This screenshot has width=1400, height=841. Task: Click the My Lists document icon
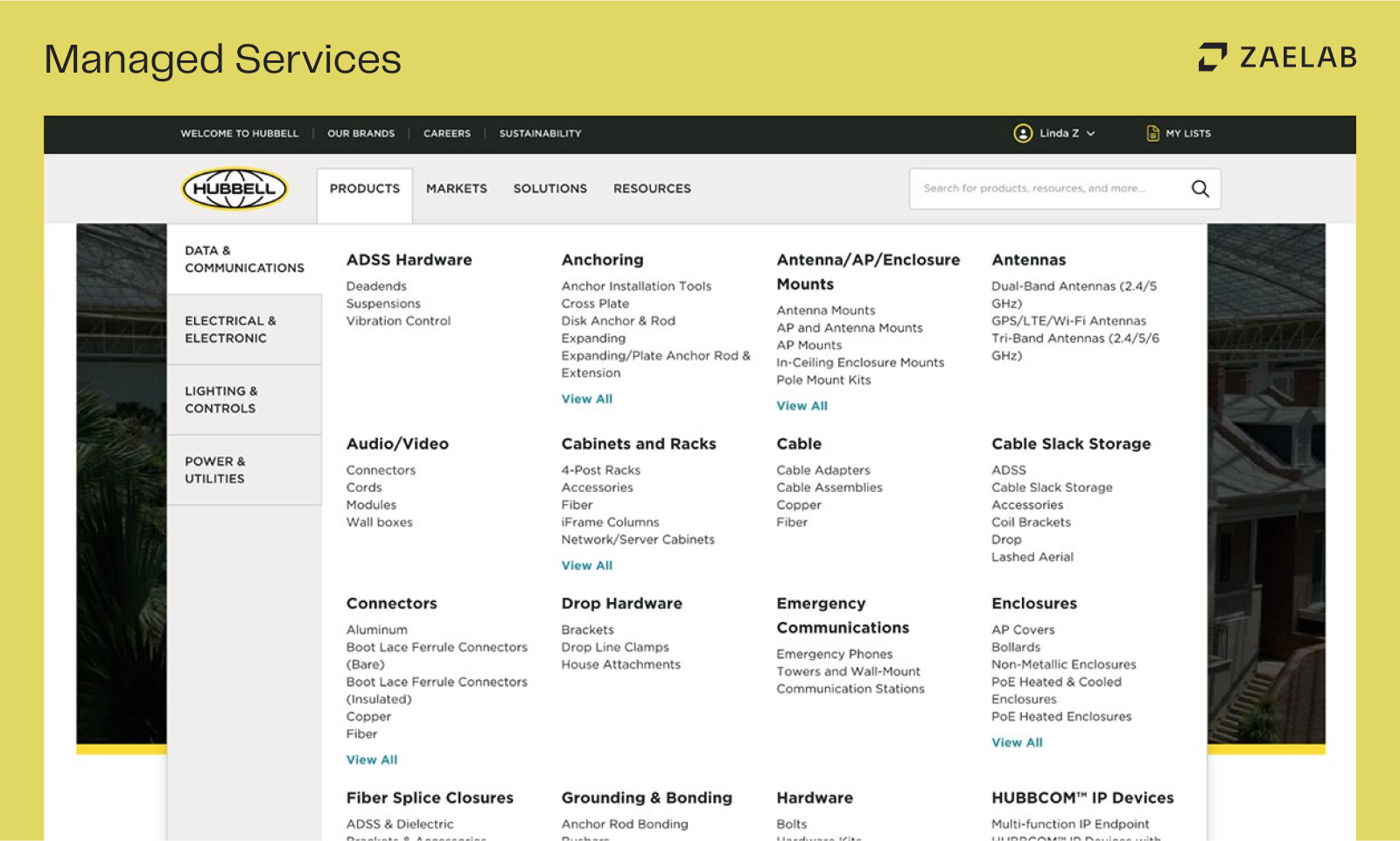(x=1153, y=133)
